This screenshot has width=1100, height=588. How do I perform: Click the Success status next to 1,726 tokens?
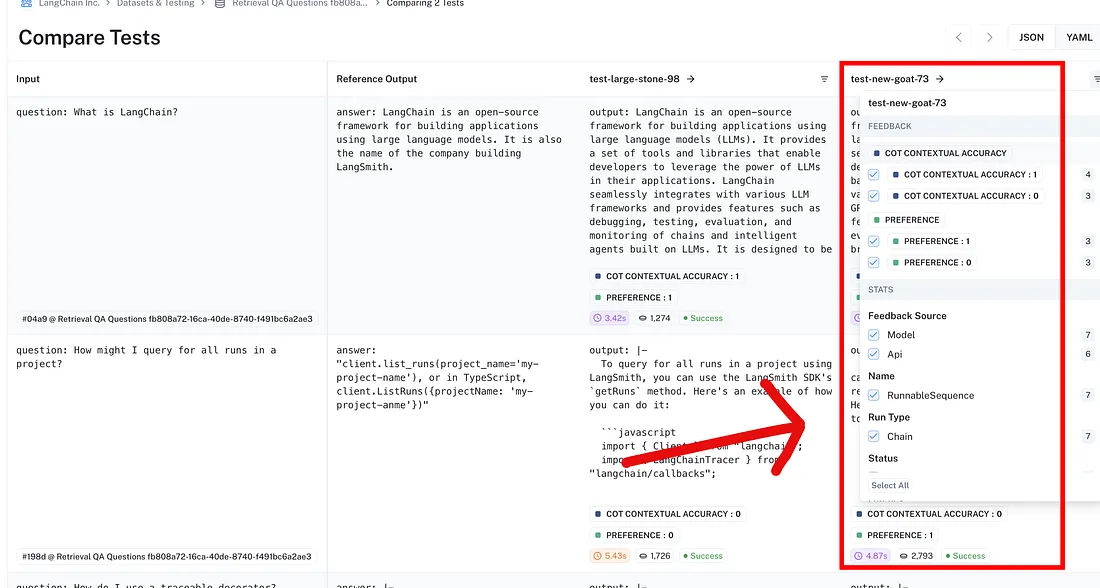tap(703, 556)
